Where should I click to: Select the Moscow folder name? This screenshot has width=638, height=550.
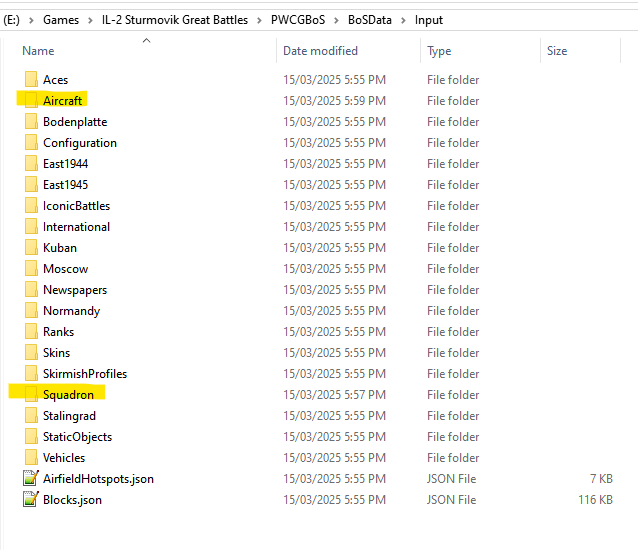pos(66,268)
